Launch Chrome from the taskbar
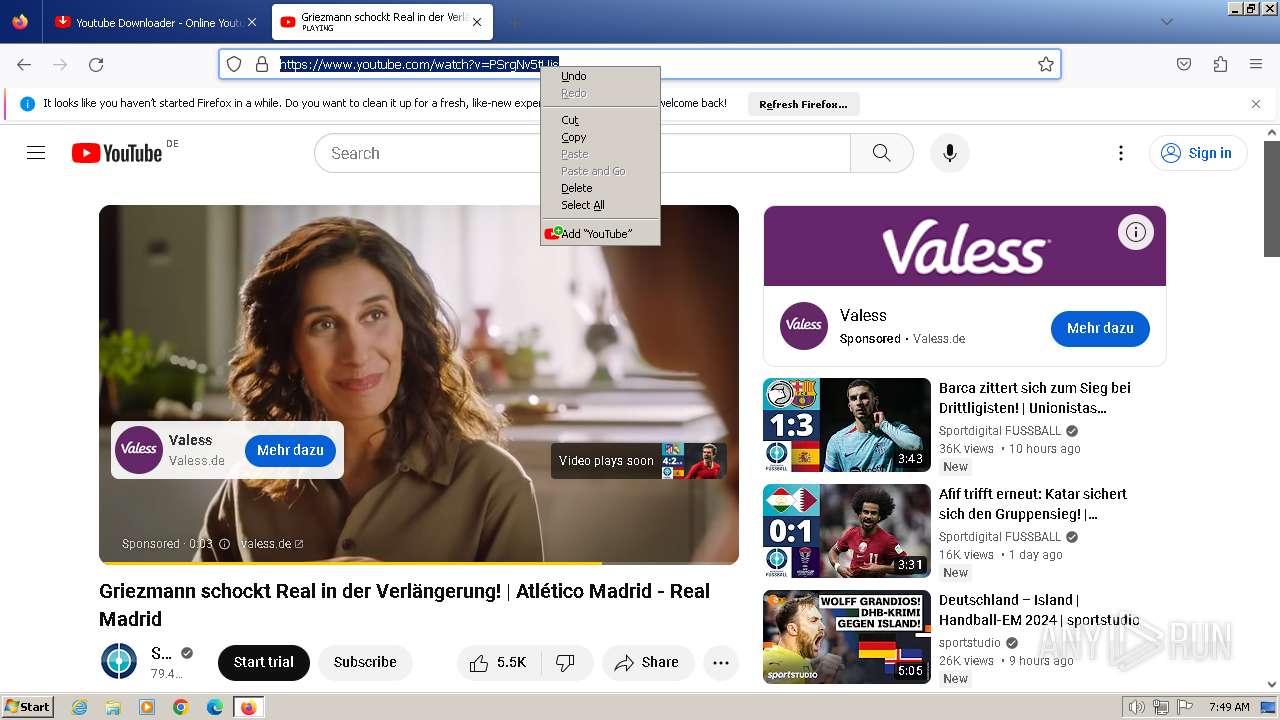1280x720 pixels. pyautogui.click(x=181, y=707)
